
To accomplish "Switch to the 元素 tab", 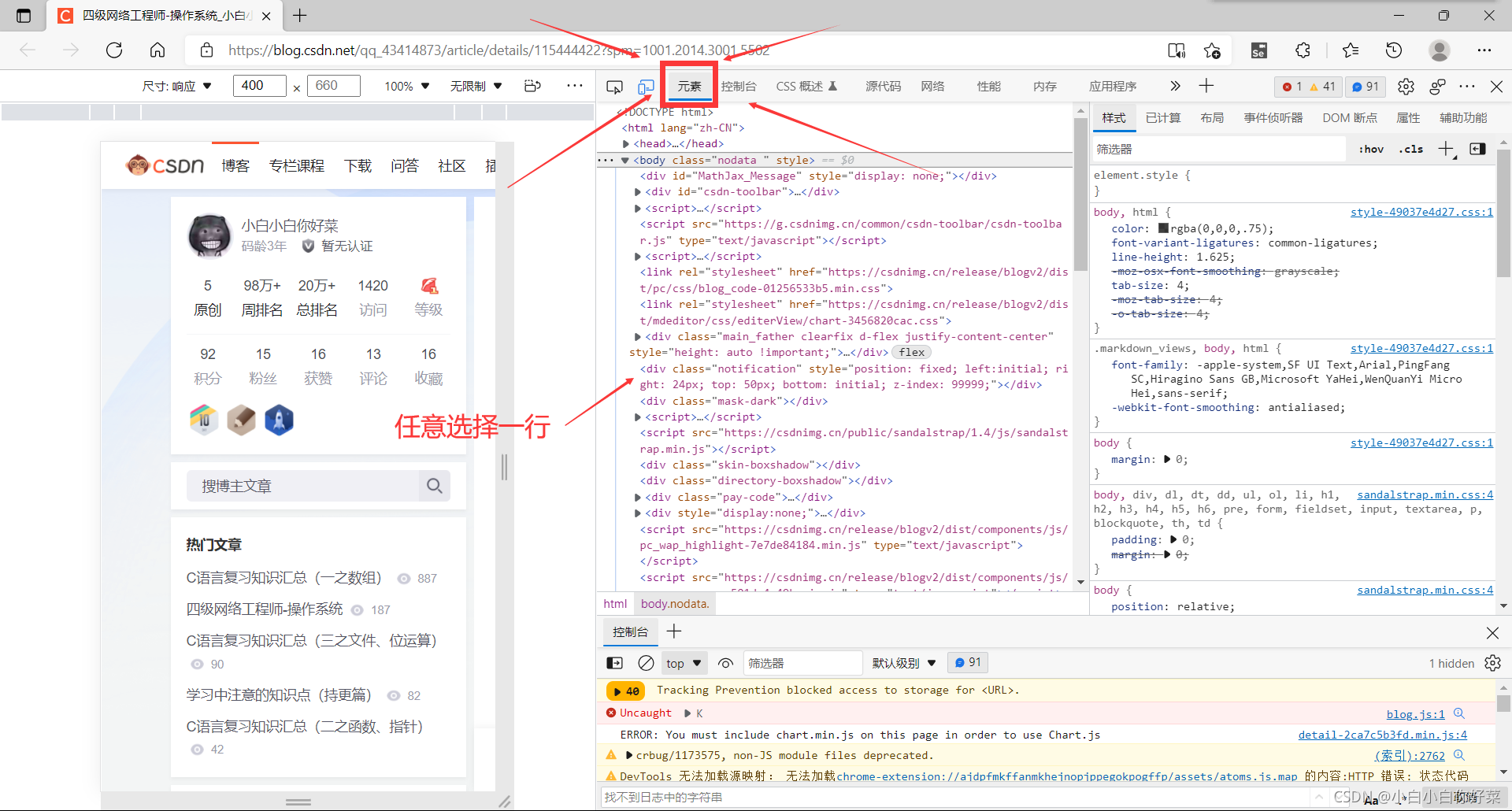I will coord(689,86).
